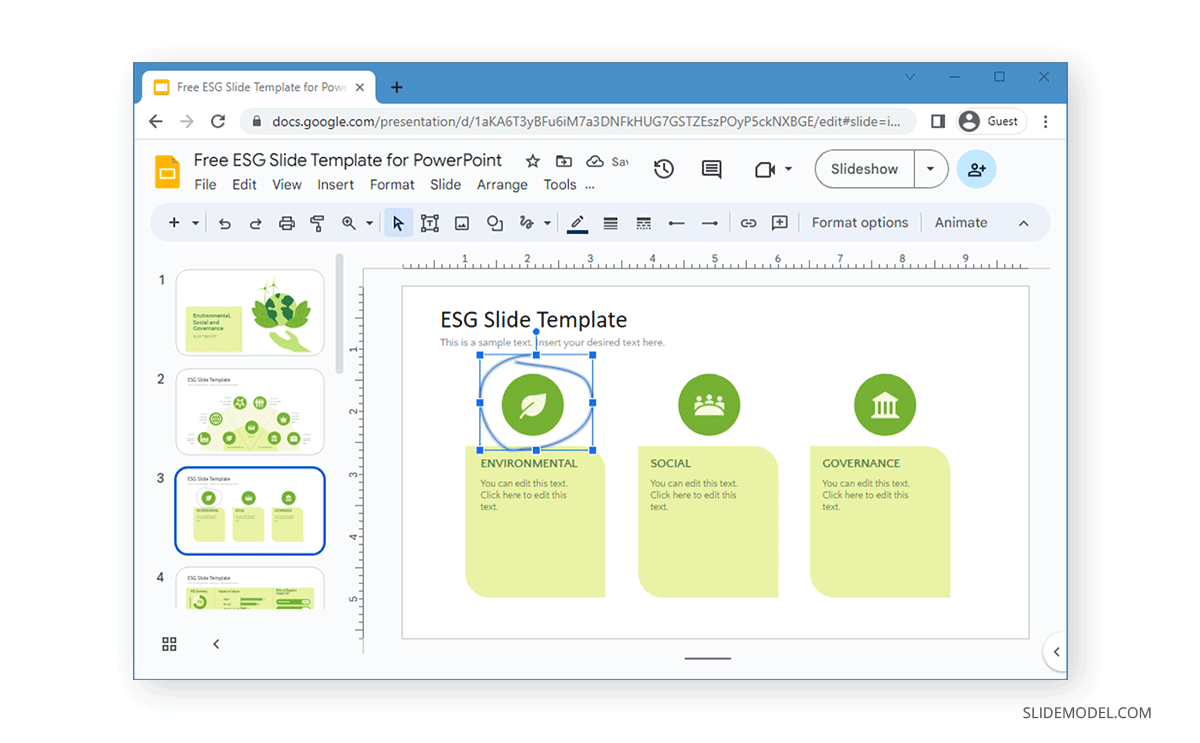
Task: Open the File menu
Action: coord(205,185)
